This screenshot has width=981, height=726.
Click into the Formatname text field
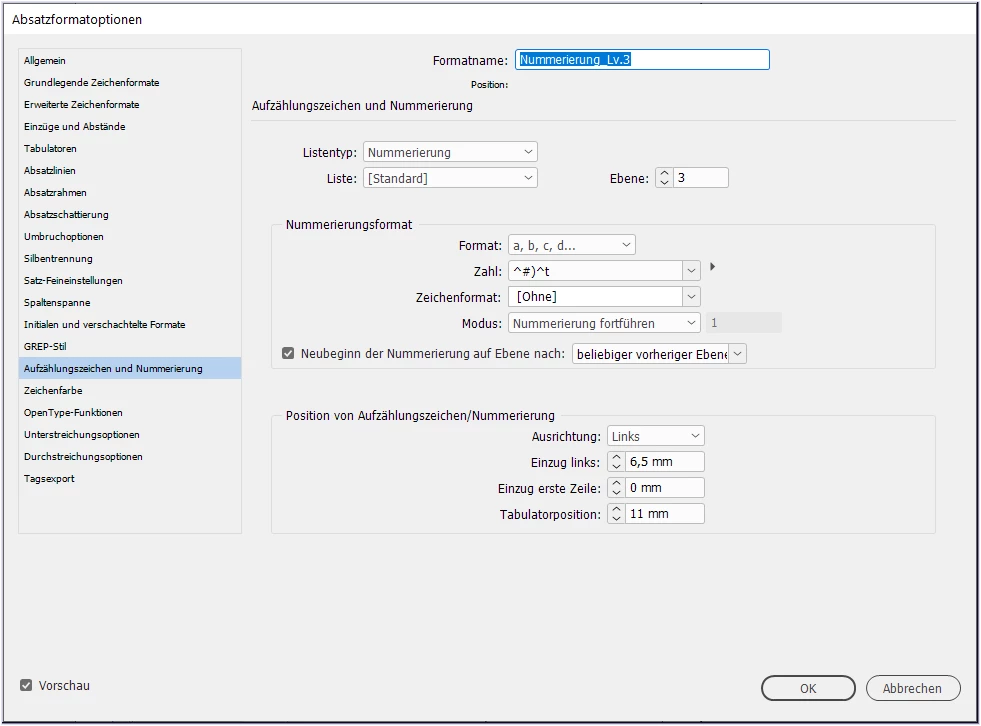click(x=643, y=59)
